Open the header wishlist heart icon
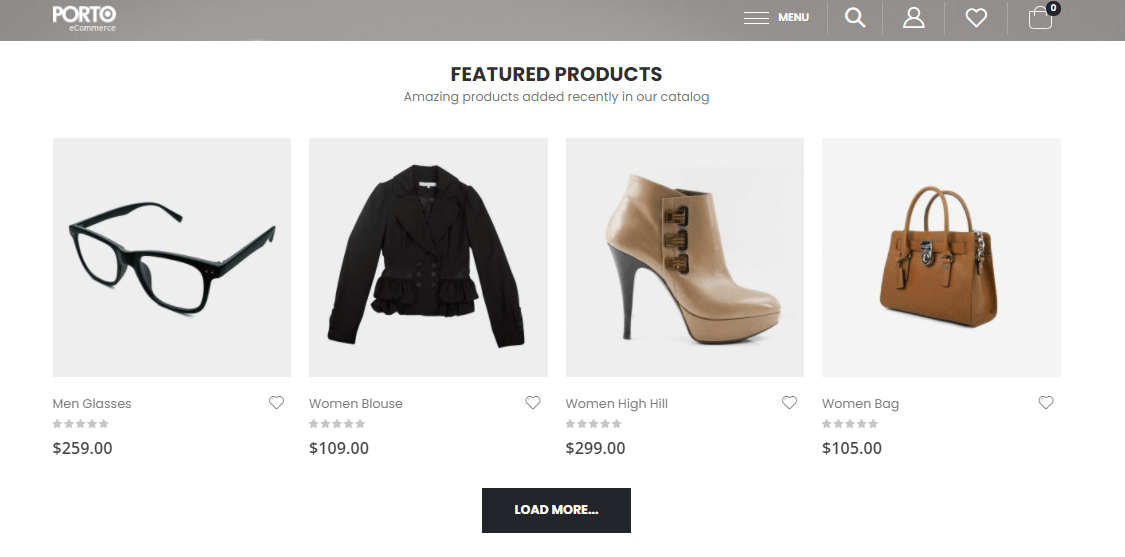The image size is (1125, 557). tap(976, 17)
